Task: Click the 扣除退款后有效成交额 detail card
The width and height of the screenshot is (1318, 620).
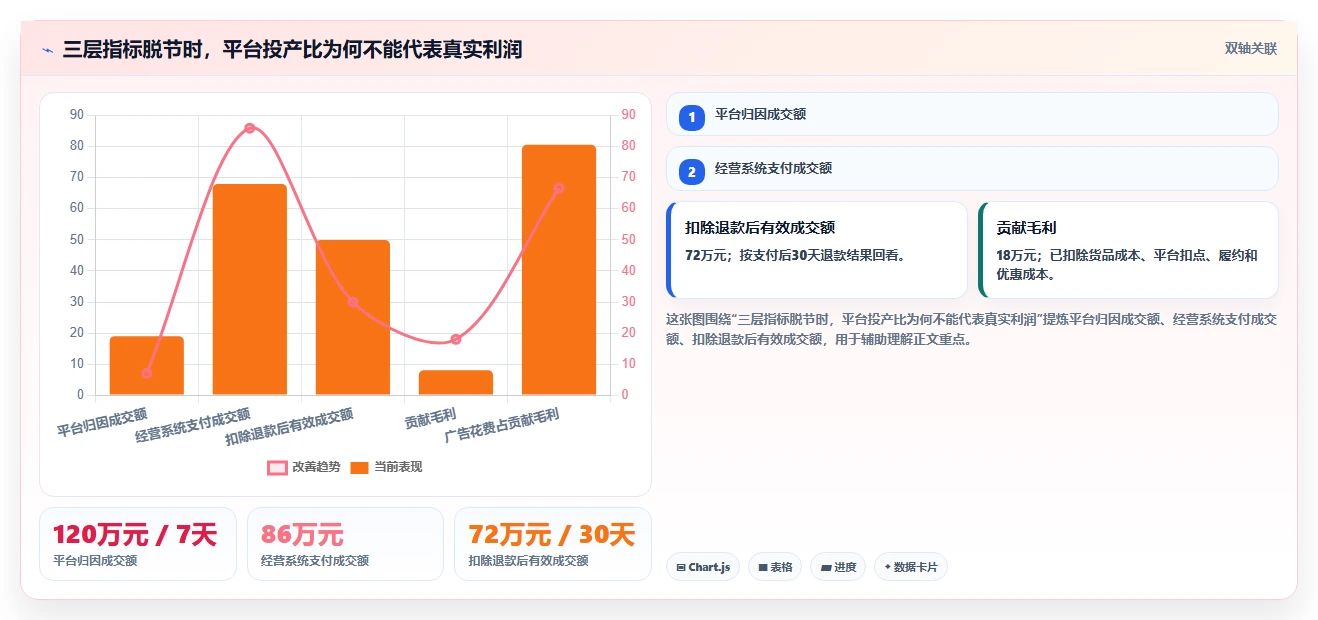Action: pos(817,250)
